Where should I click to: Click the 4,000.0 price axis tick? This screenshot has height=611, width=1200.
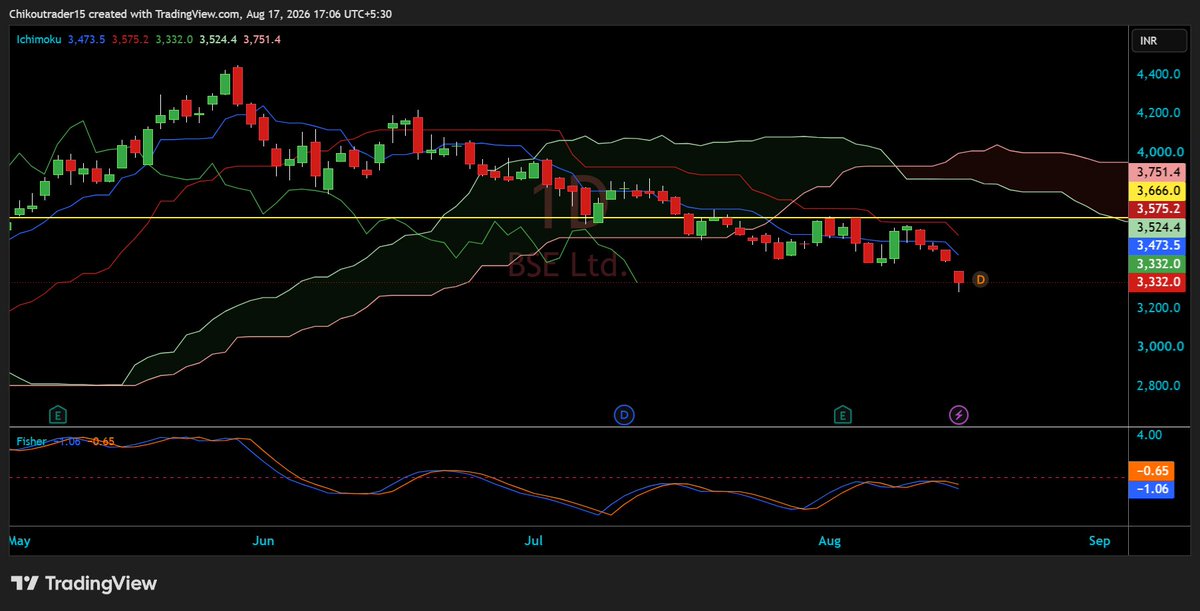(1158, 152)
